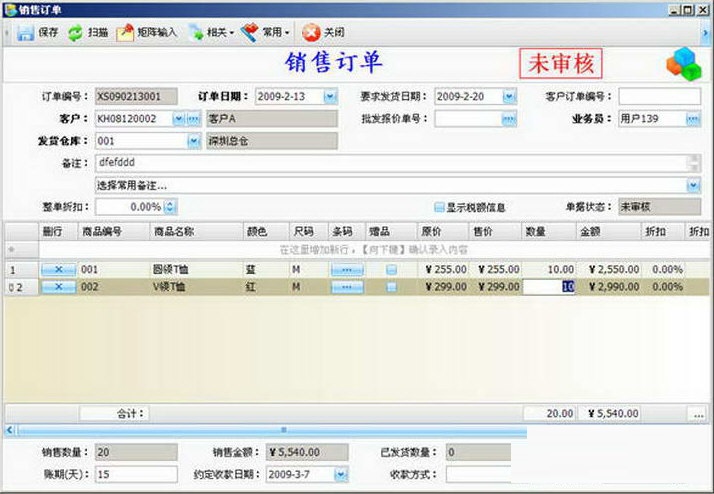Delete row 2 with the X button

click(58, 287)
